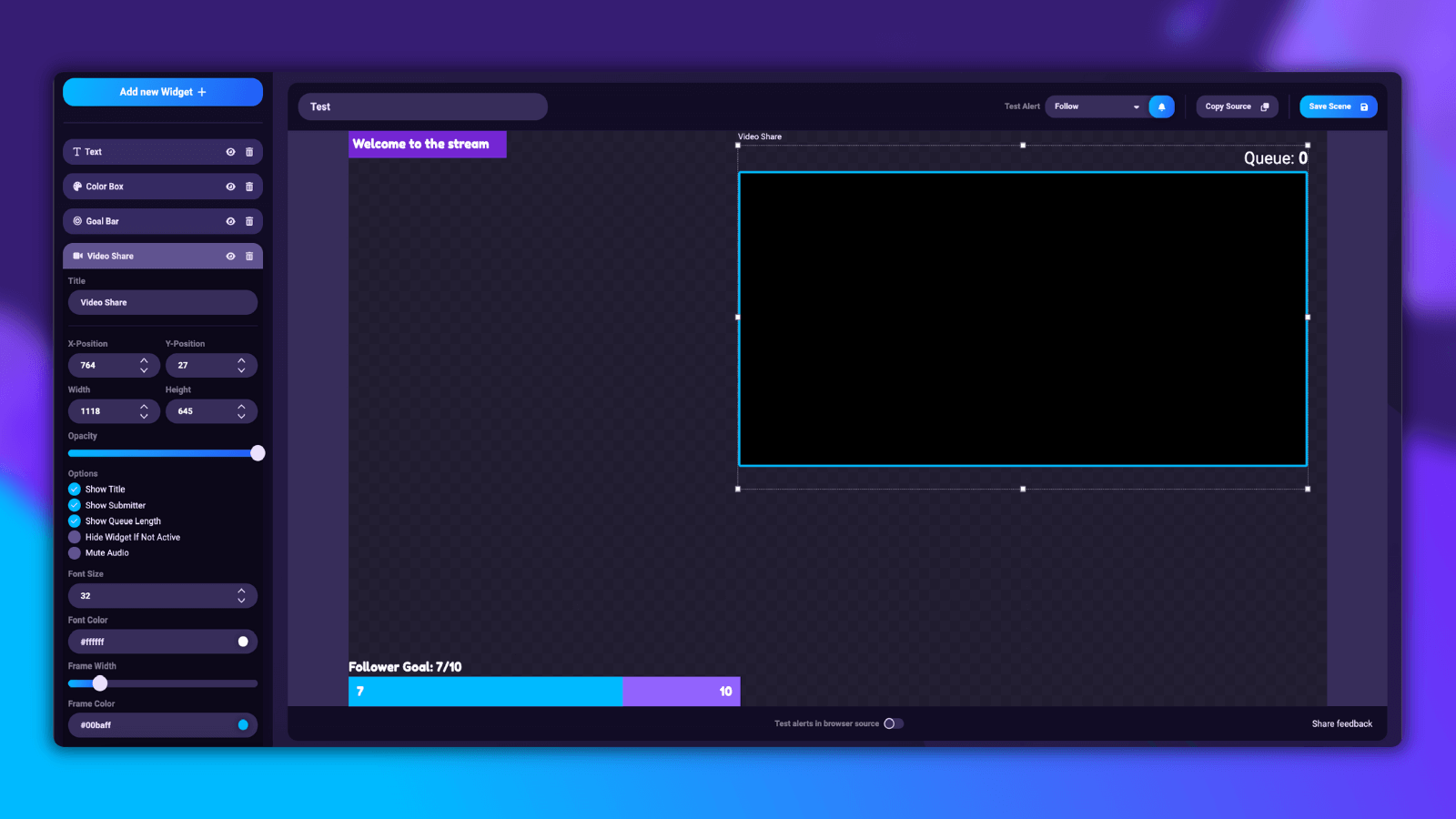
Task: Click the Save Scene button
Action: tap(1339, 106)
